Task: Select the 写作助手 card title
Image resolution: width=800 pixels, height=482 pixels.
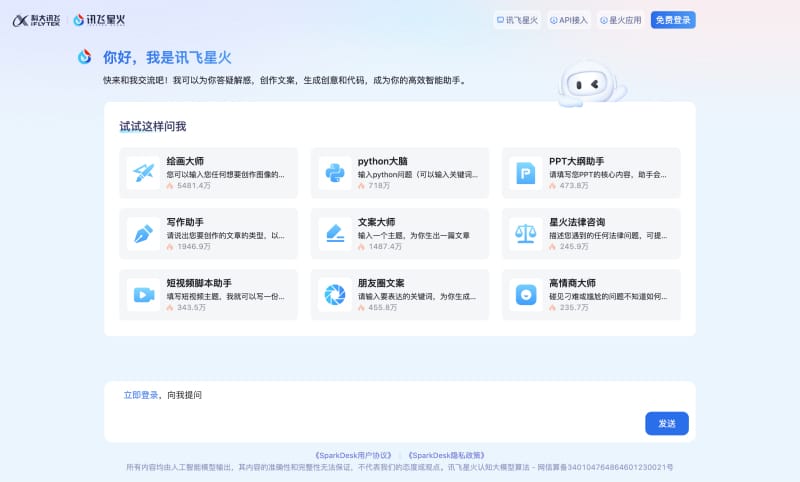Action: tap(185, 222)
